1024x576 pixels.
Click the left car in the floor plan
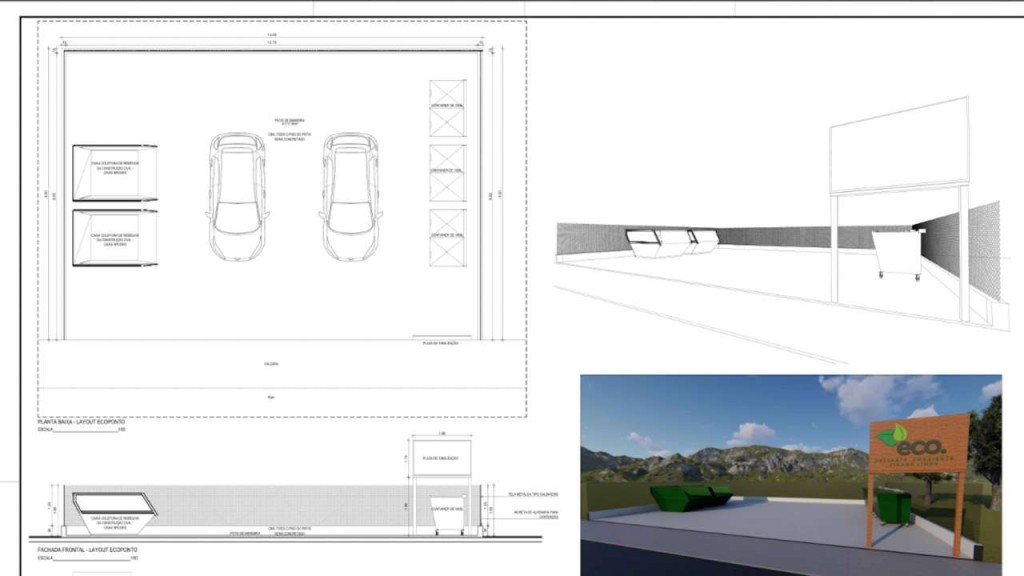tap(238, 196)
